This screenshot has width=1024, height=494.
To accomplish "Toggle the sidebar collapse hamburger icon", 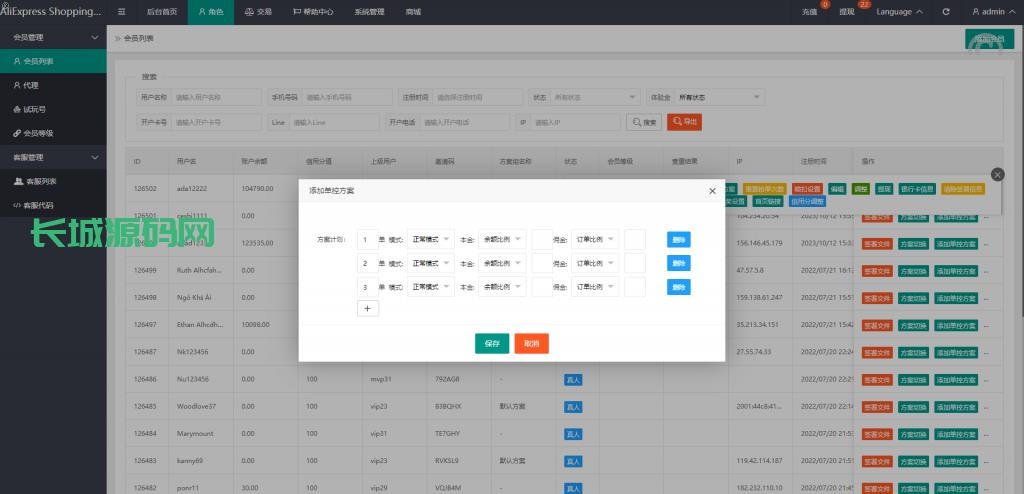I will pos(122,12).
